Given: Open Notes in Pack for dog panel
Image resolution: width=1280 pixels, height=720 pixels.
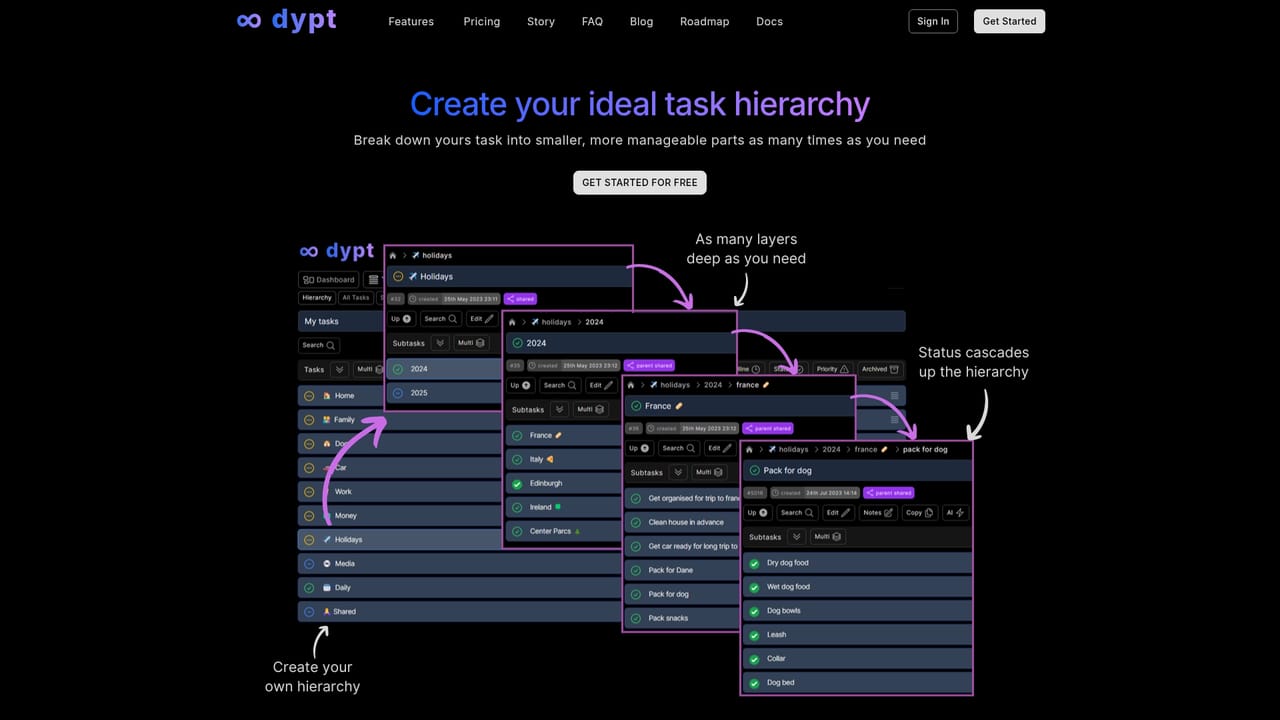Looking at the screenshot, I should 877,513.
